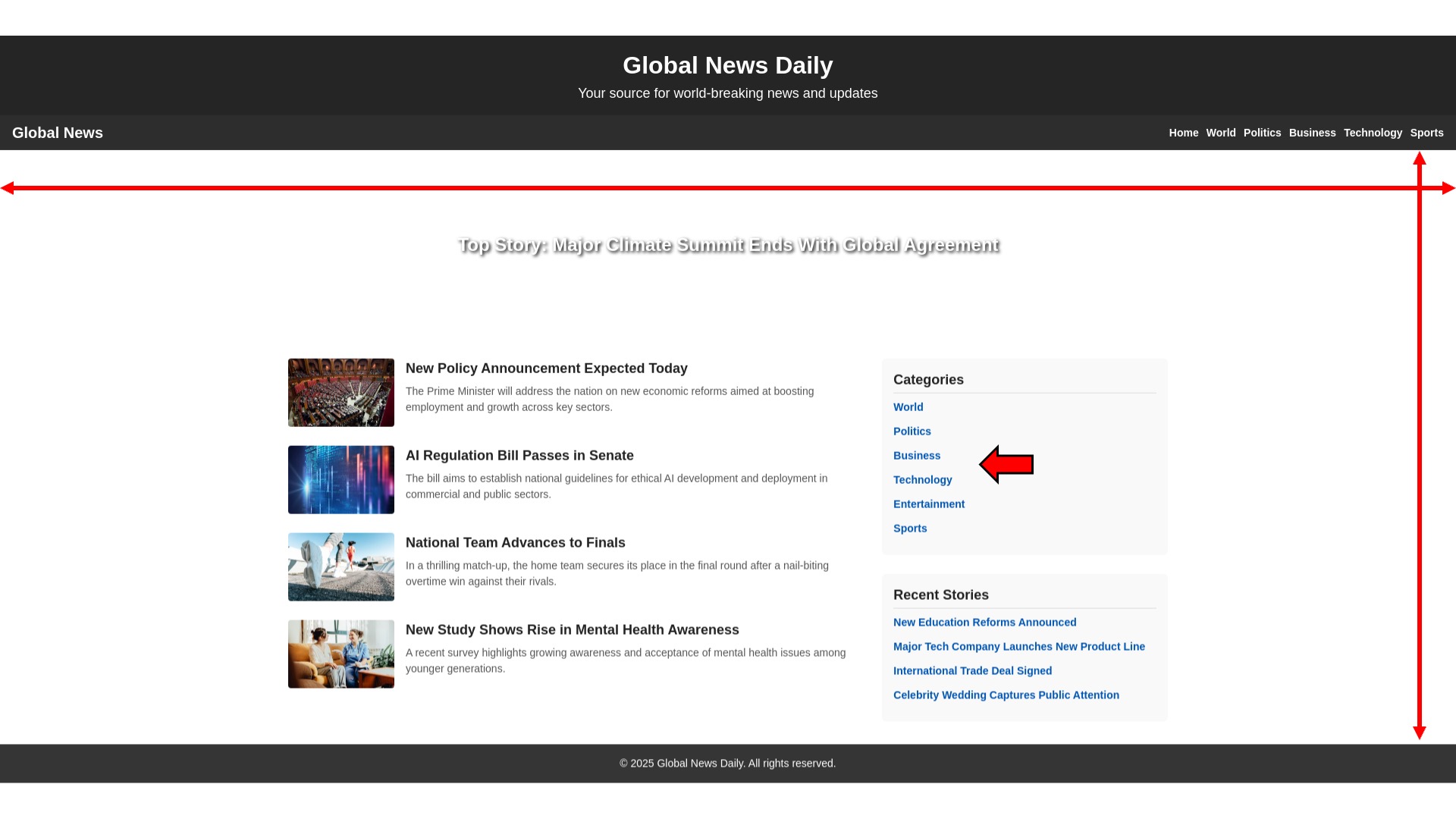Select the Entertainment category in the sidebar
1456x819 pixels.
pyautogui.click(x=928, y=504)
